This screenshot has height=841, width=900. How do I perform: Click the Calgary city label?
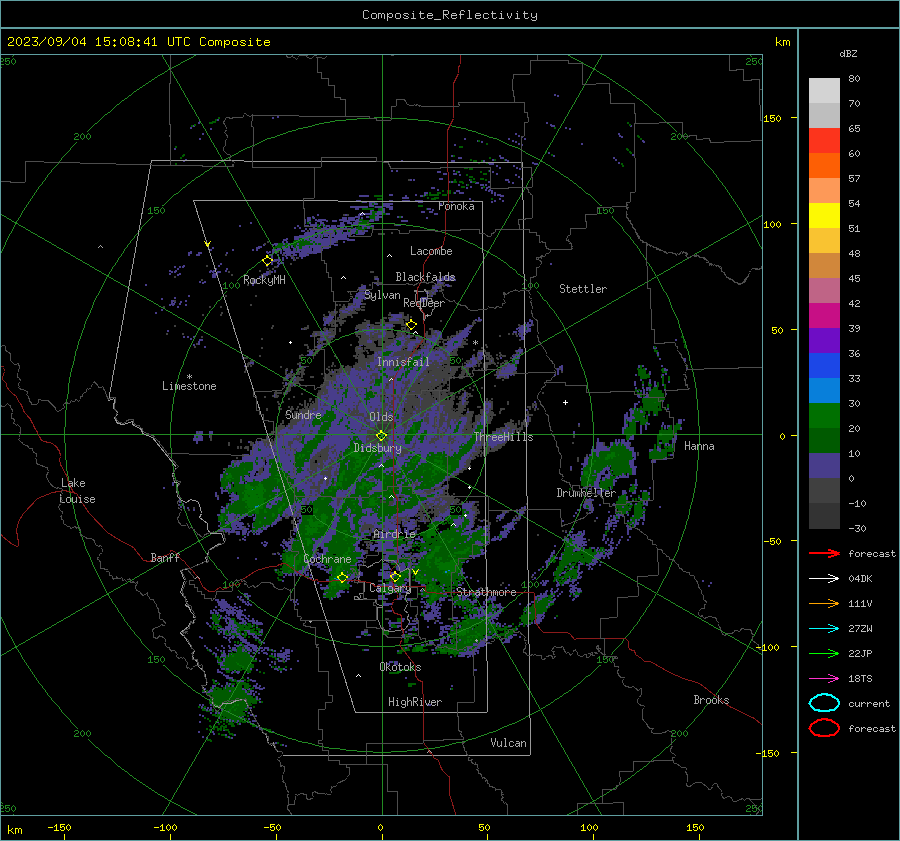click(390, 588)
